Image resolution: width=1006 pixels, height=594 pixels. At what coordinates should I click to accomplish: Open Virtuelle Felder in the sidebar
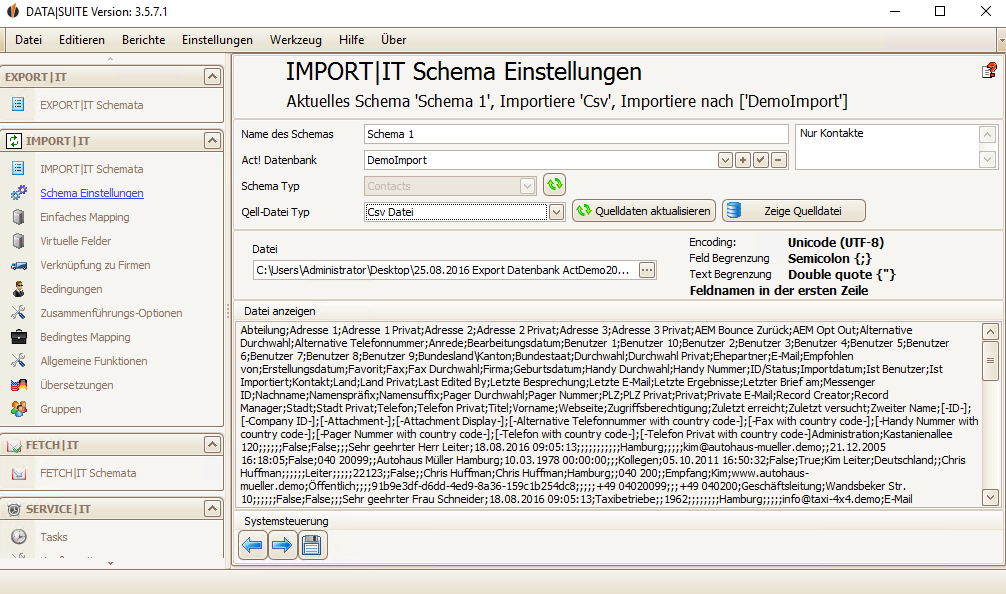pyautogui.click(x=76, y=241)
